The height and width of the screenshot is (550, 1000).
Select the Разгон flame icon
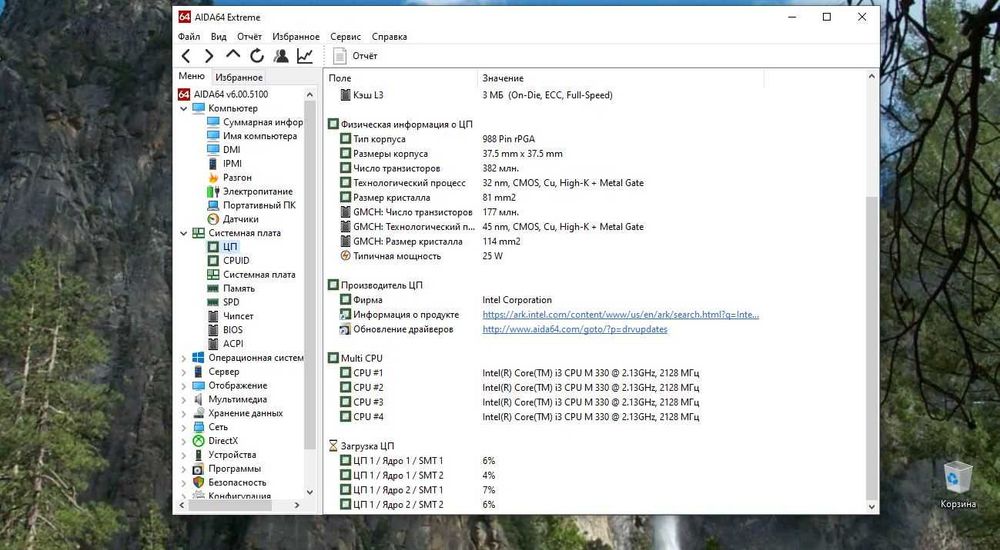point(213,177)
